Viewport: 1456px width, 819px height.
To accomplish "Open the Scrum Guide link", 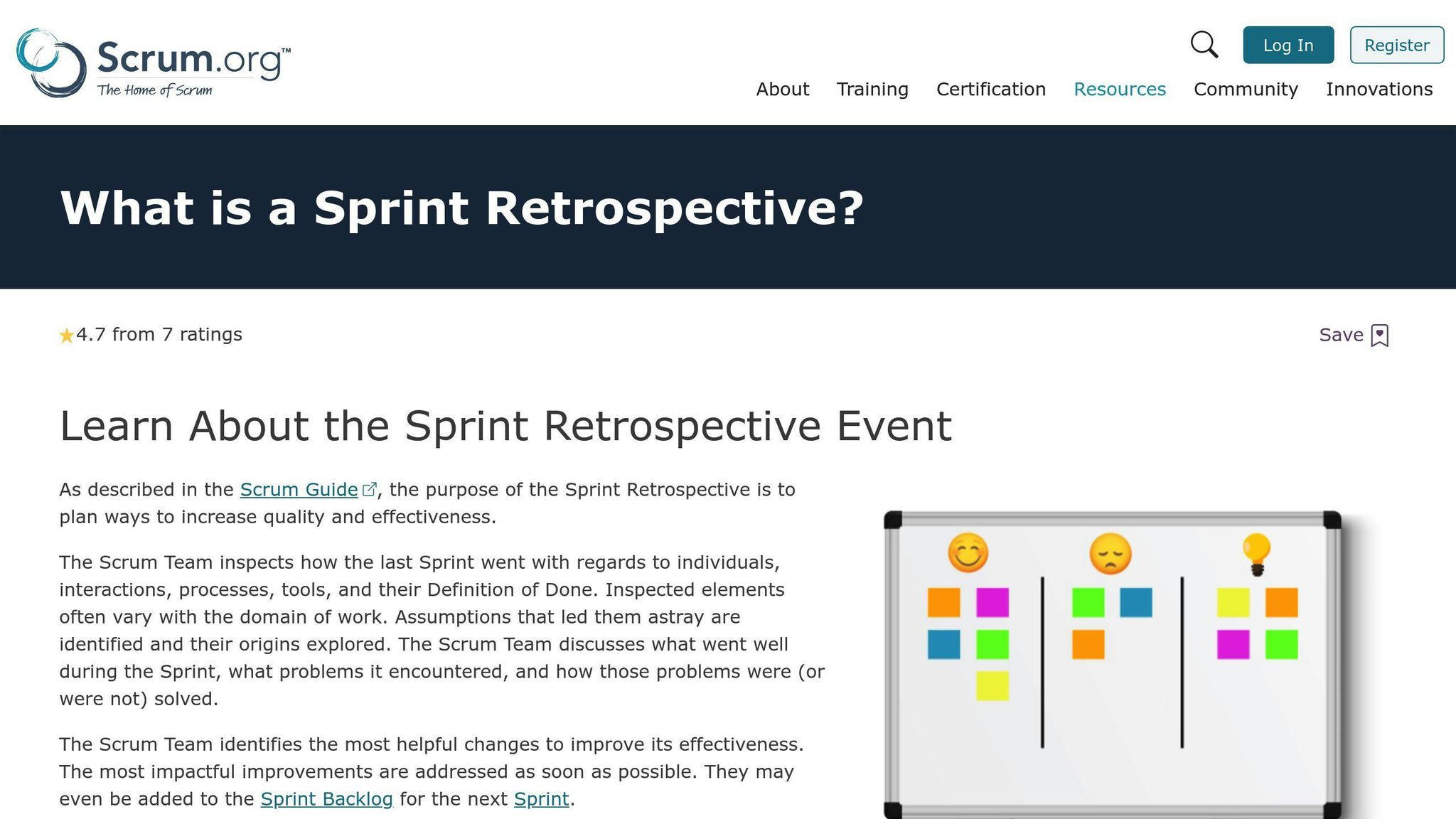I will [299, 489].
